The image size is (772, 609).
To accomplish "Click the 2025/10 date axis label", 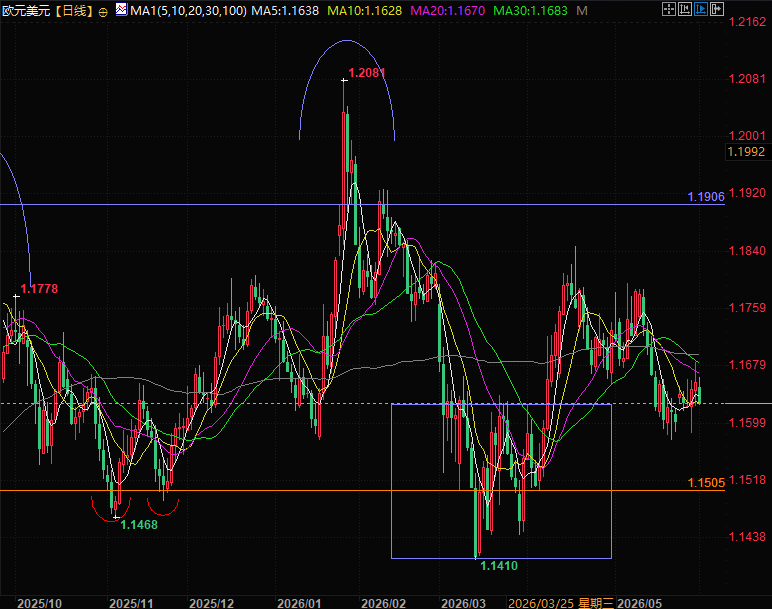I will pos(39,603).
